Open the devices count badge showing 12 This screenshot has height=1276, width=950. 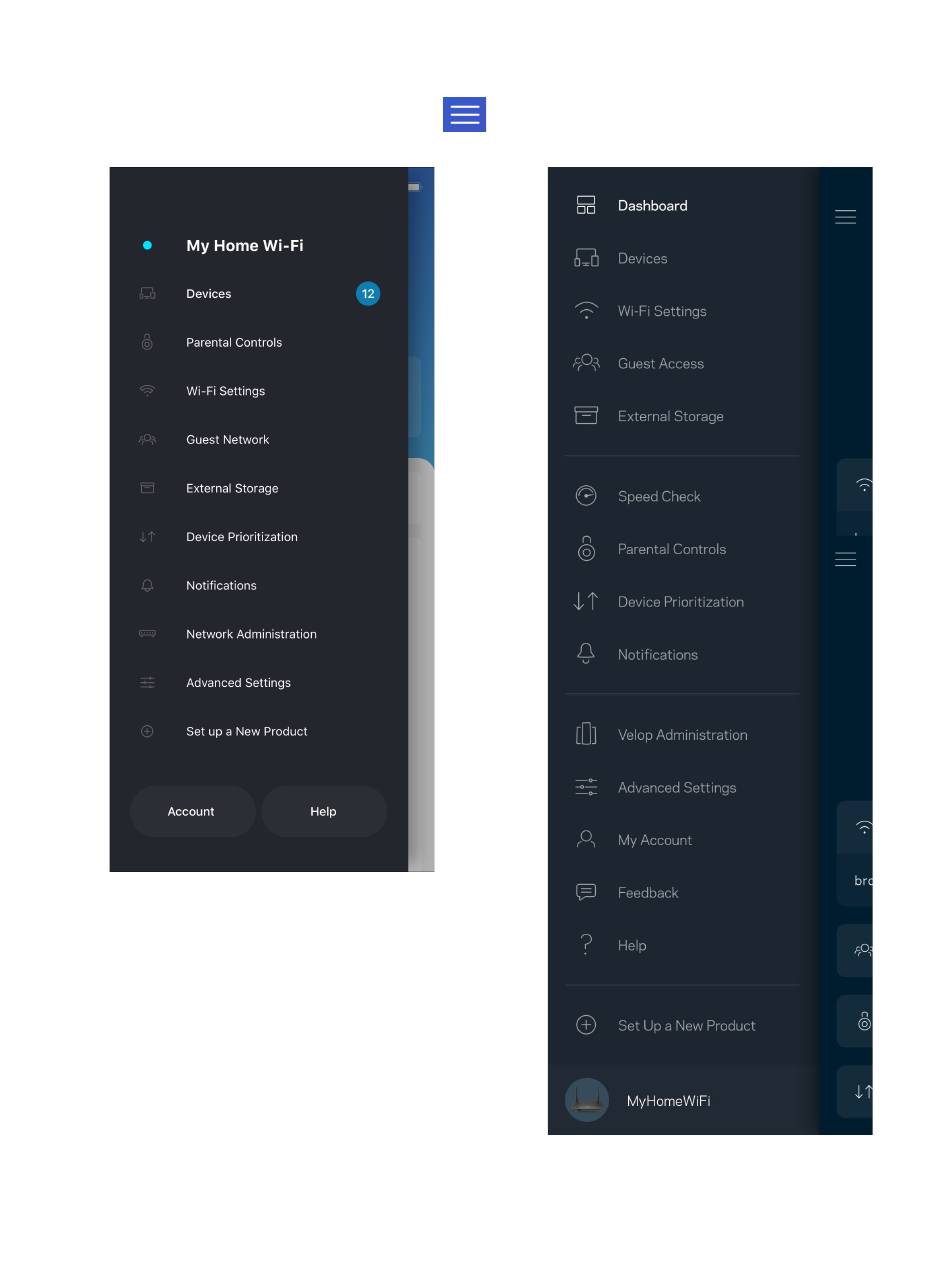368,294
